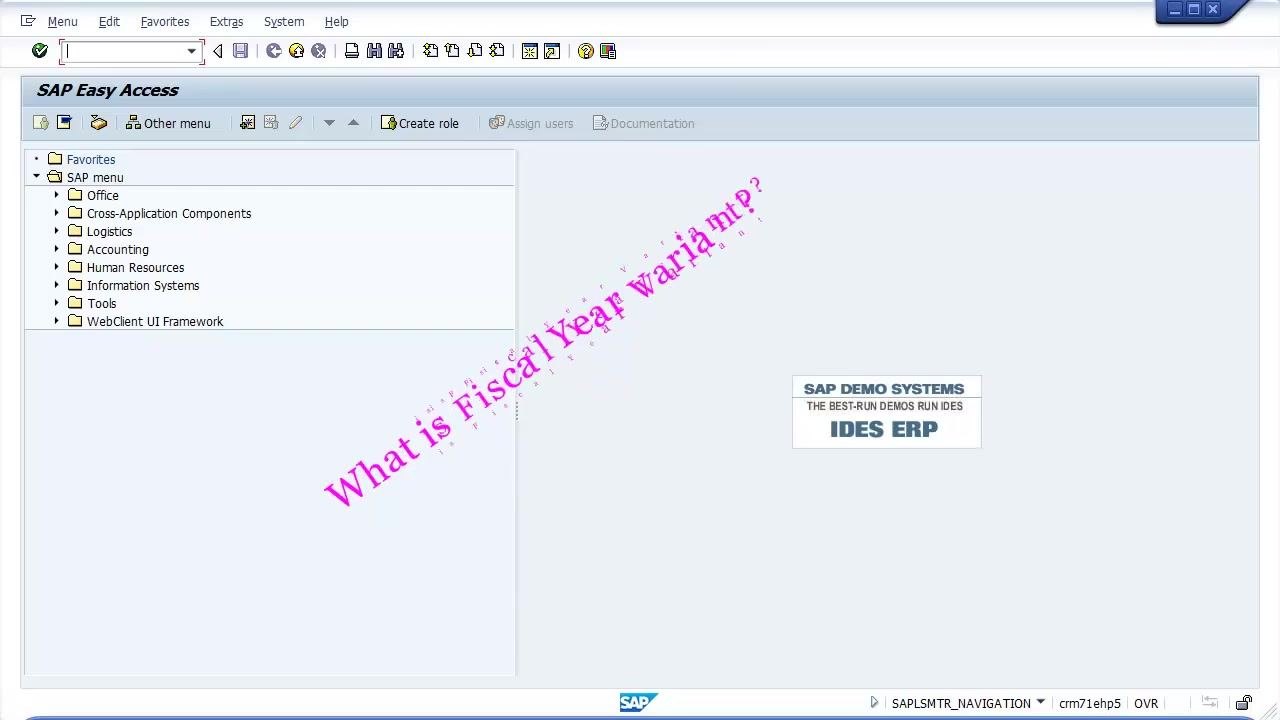Viewport: 1280px width, 720px height.
Task: Click the Move Favorites Down arrow
Action: [329, 123]
